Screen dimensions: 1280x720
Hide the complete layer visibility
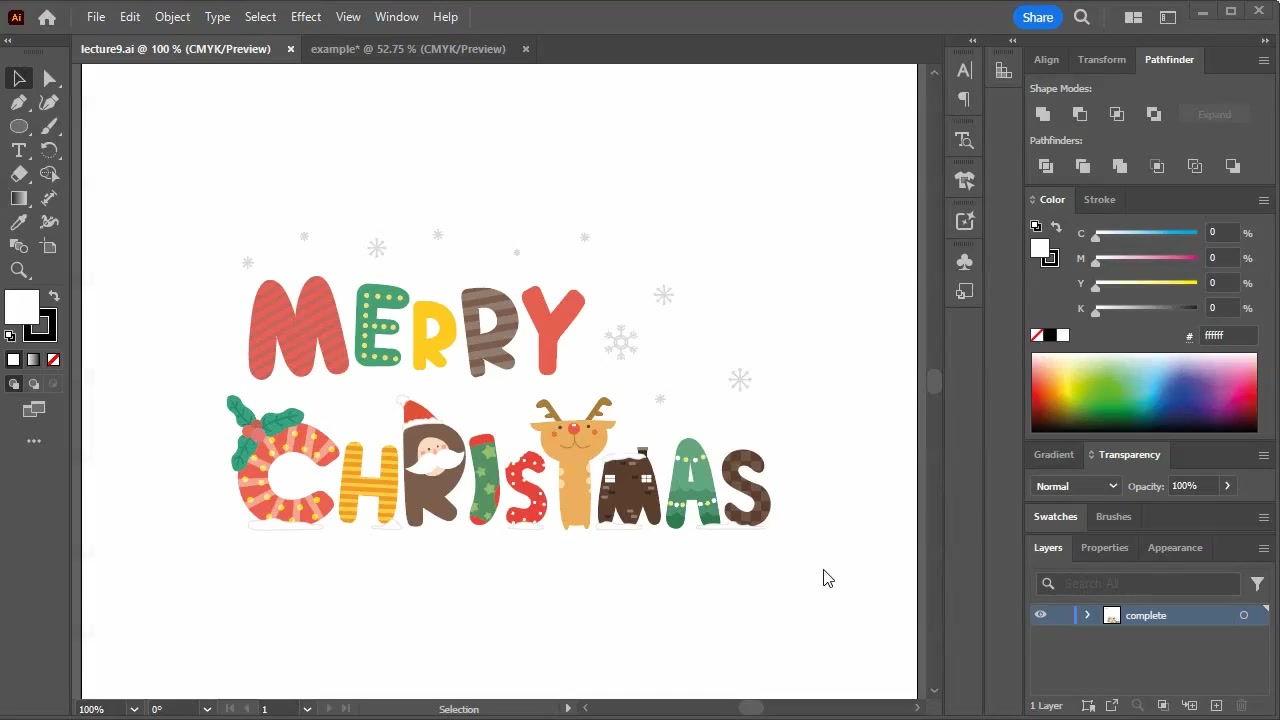pos(1040,615)
